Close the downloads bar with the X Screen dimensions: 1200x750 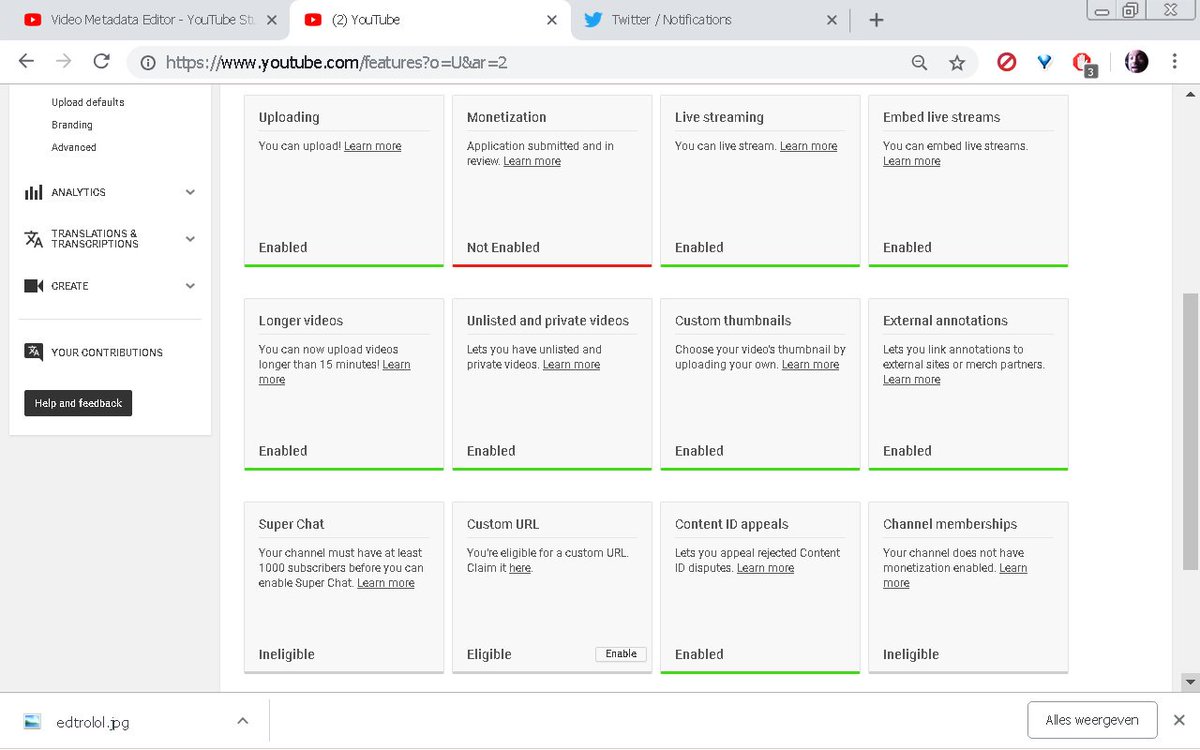point(1179,720)
